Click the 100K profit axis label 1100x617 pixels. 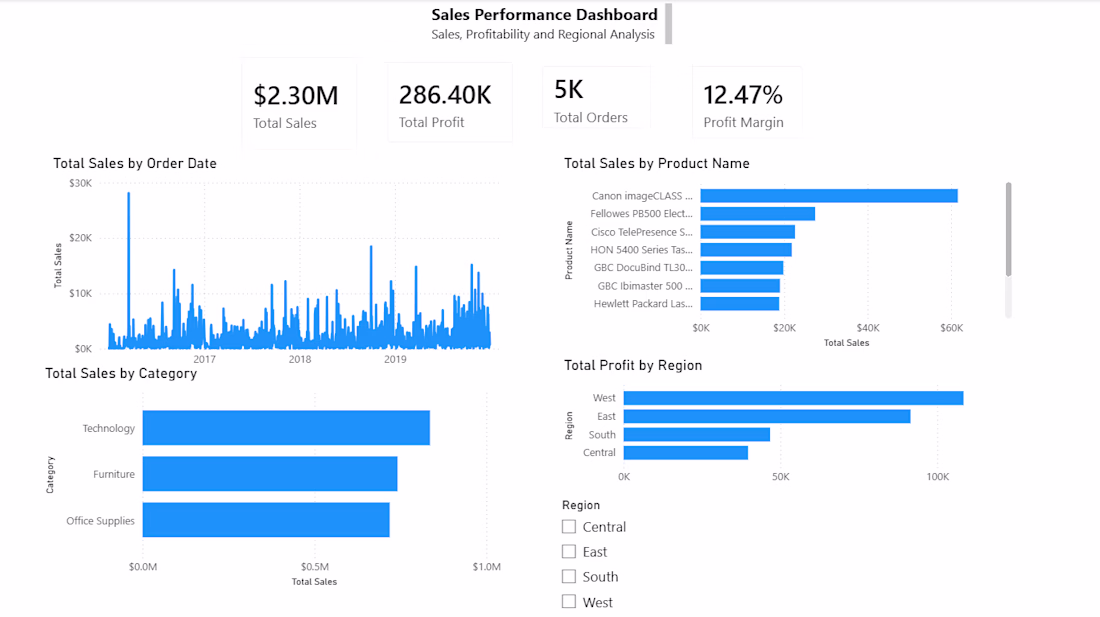[x=937, y=477]
